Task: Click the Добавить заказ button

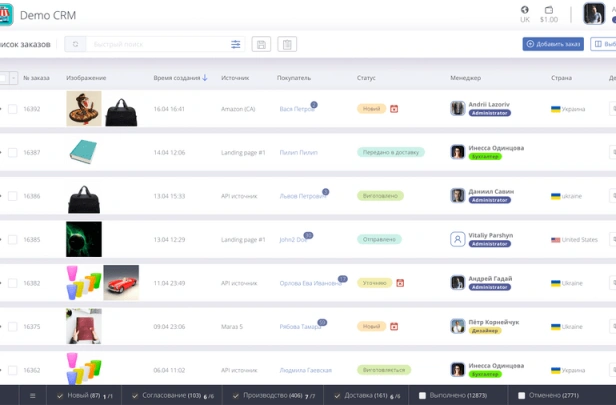Action: (x=553, y=44)
